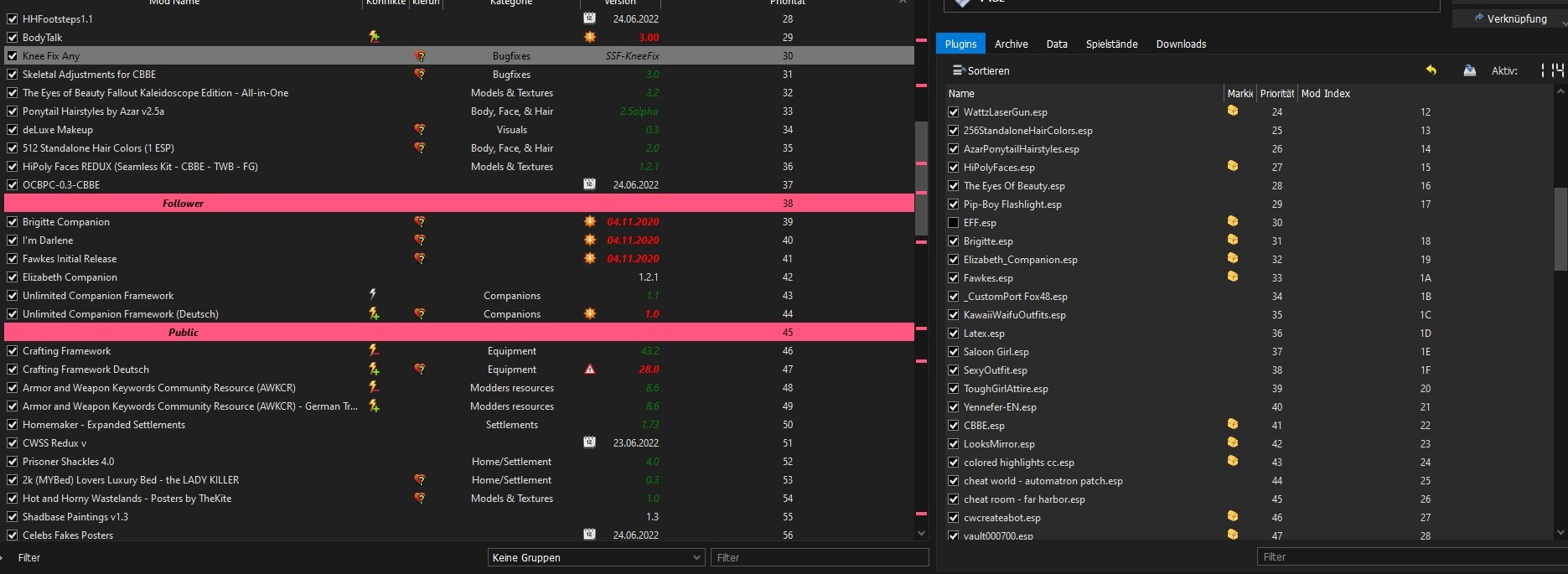Disable the Ponytail Hairstyles by Azar mod
The image size is (1568, 574).
click(x=13, y=111)
